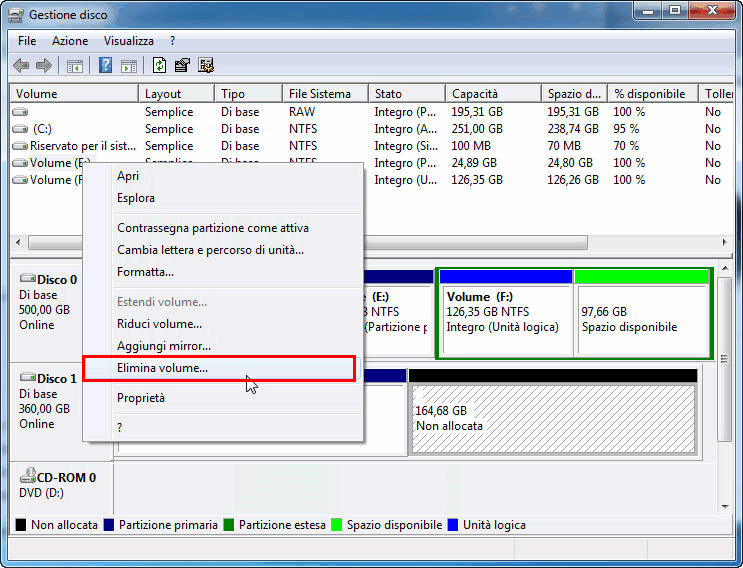This screenshot has height=568, width=743.
Task: Click green Partizione estesa legend swatch
Action: (x=229, y=525)
